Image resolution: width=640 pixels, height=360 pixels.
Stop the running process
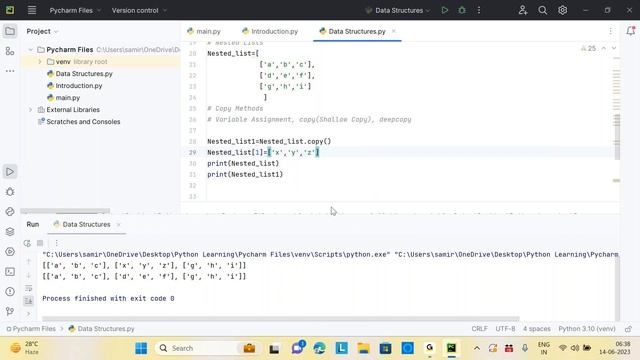(40, 243)
